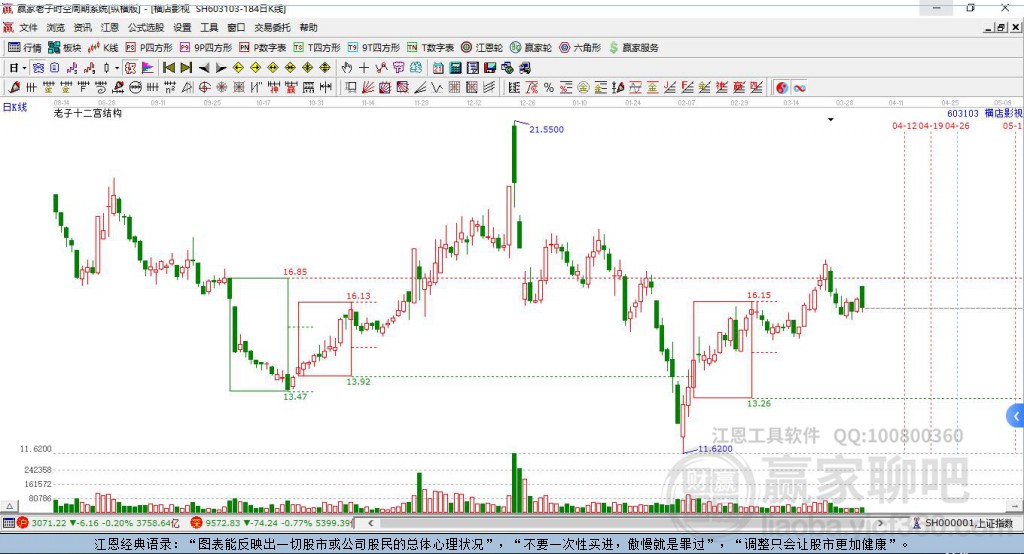Viewport: 1024px width, 554px height.
Task: Select the Gann fan lines tool
Action: (x=368, y=88)
